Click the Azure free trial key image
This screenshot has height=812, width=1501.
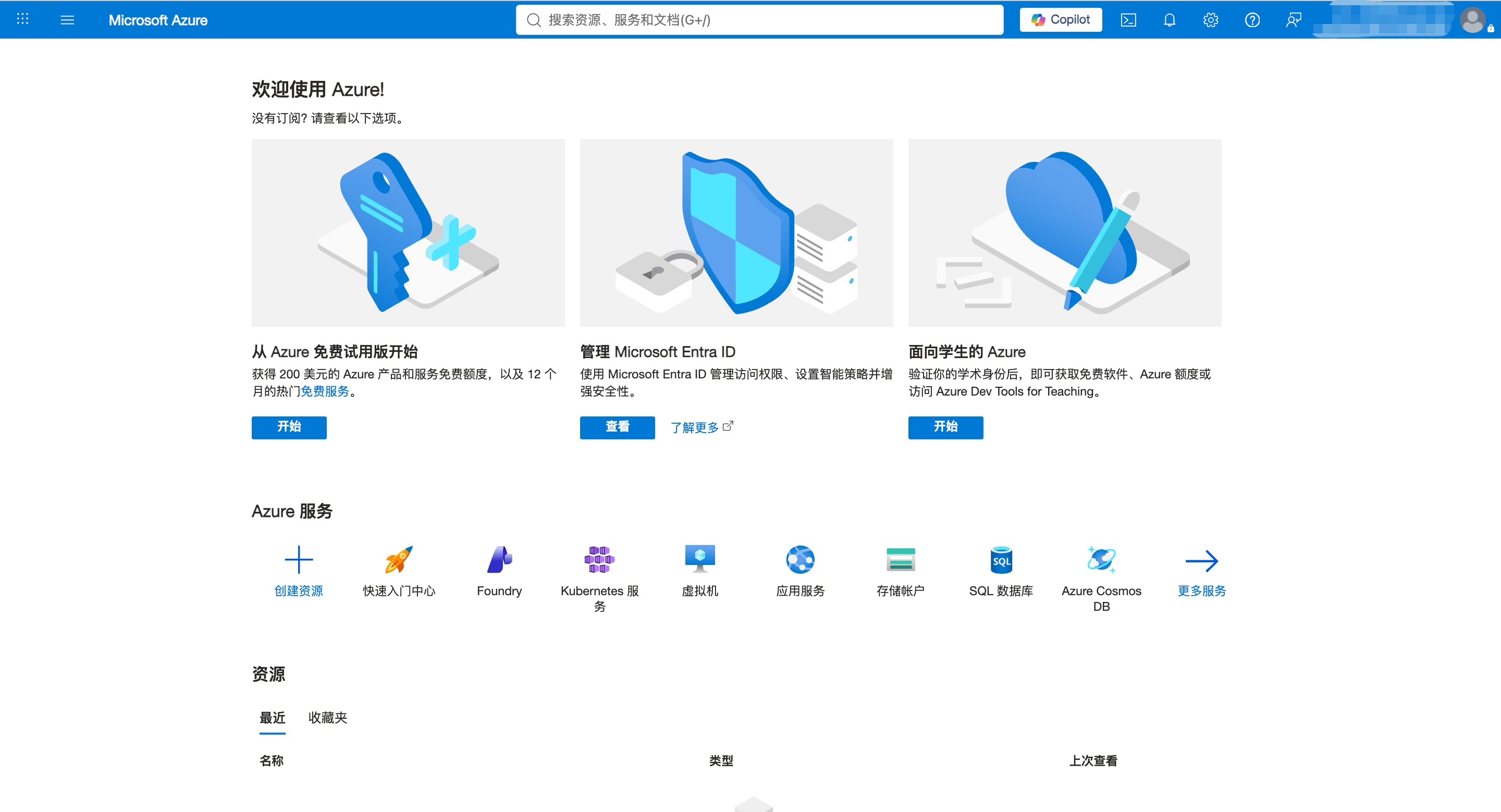[408, 232]
